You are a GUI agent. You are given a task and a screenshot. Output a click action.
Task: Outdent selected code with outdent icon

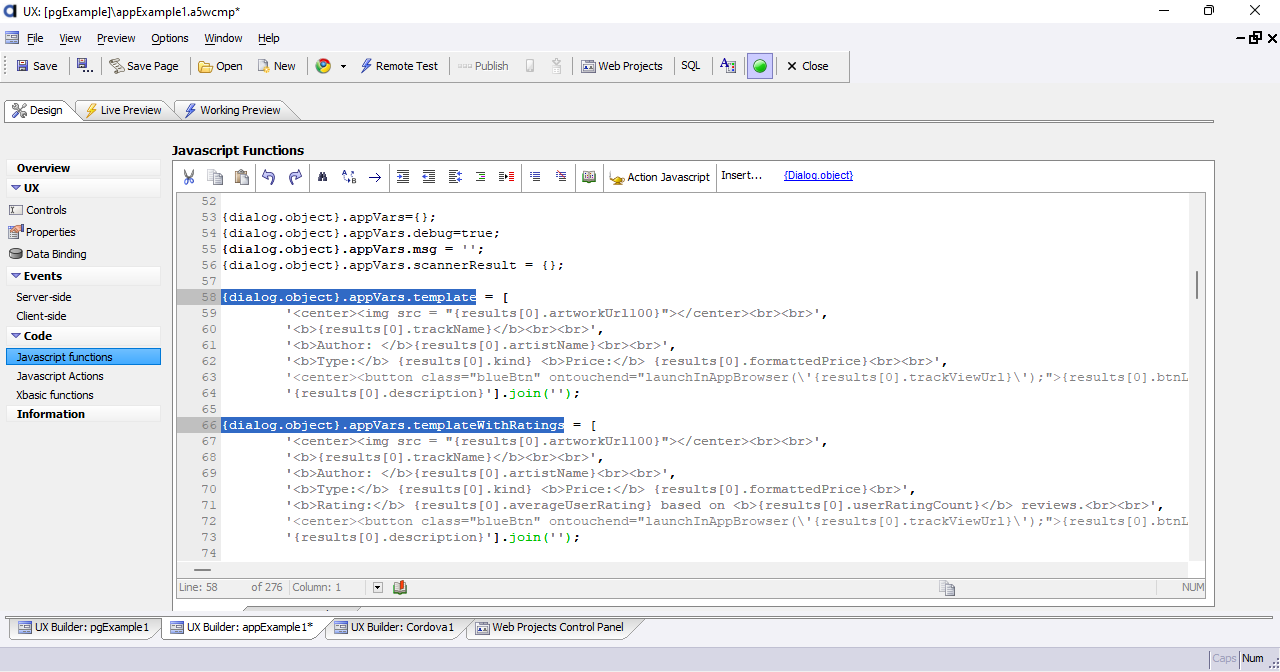pos(429,177)
